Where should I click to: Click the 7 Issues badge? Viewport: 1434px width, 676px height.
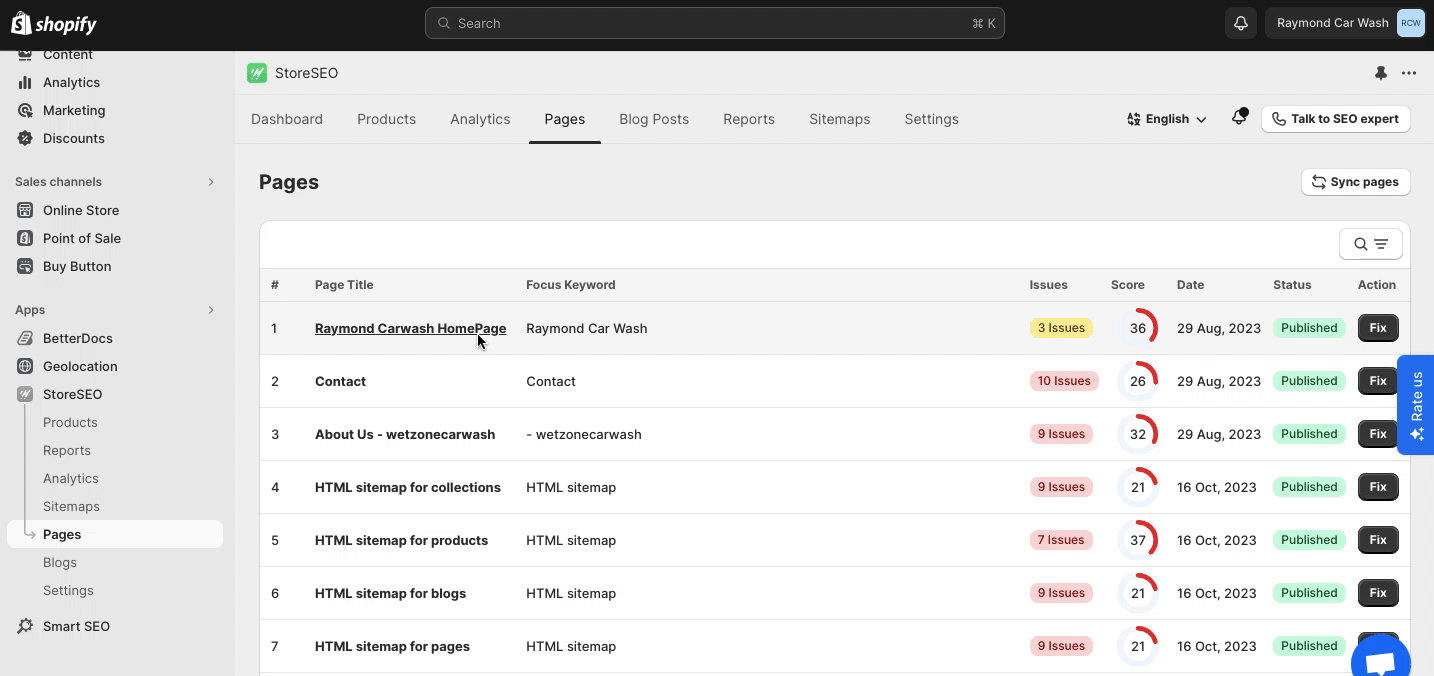click(x=1061, y=540)
